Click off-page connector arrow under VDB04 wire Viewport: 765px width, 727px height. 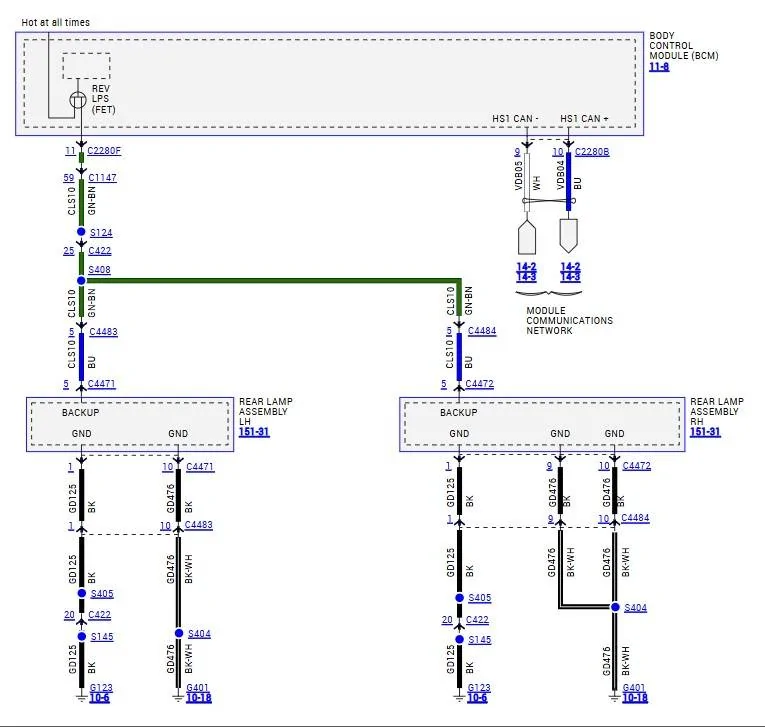pyautogui.click(x=569, y=236)
